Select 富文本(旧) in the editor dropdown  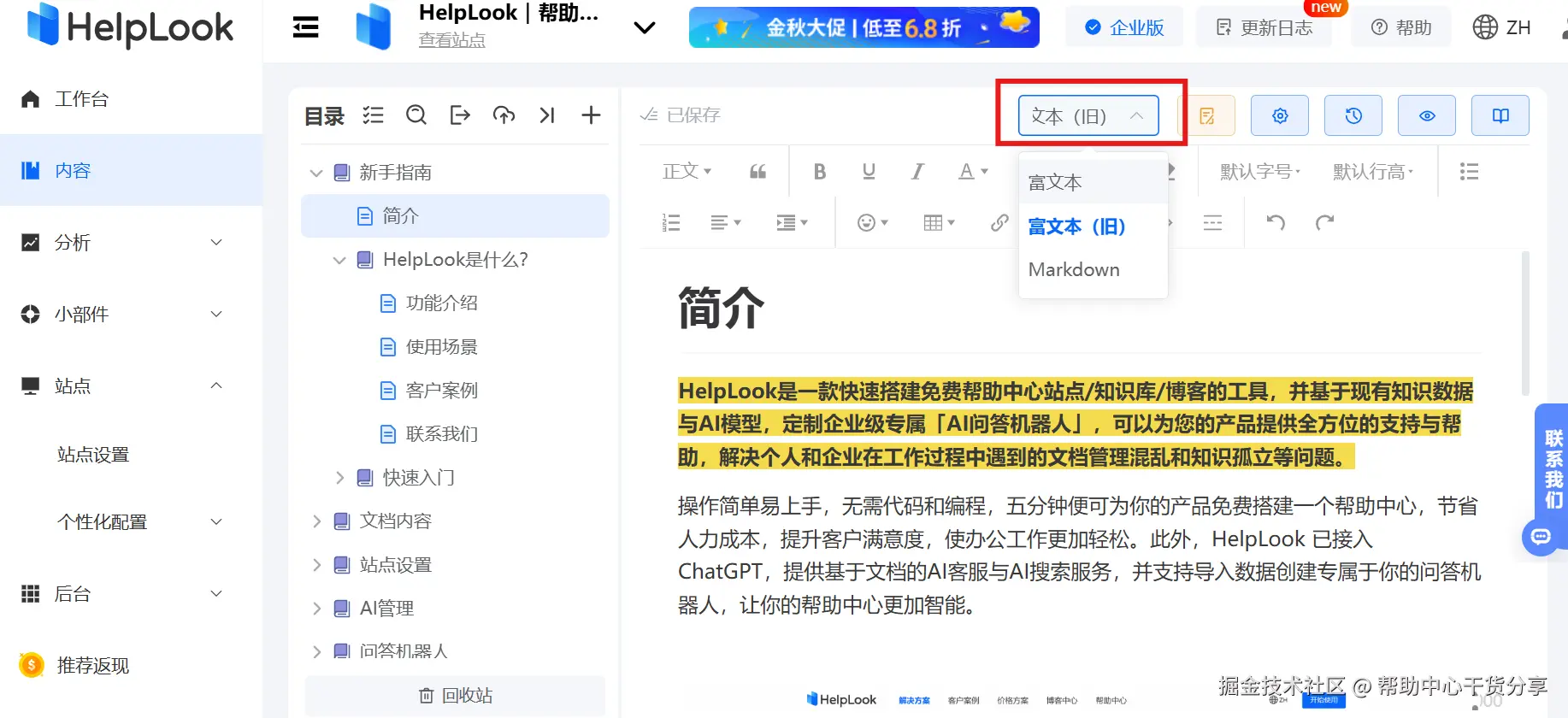tap(1093, 227)
